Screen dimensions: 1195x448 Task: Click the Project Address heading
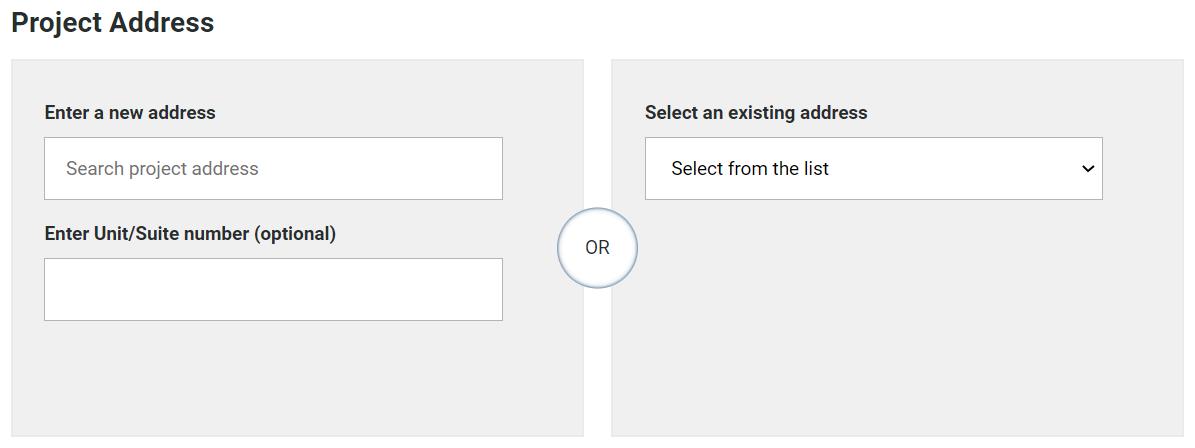pyautogui.click(x=113, y=23)
